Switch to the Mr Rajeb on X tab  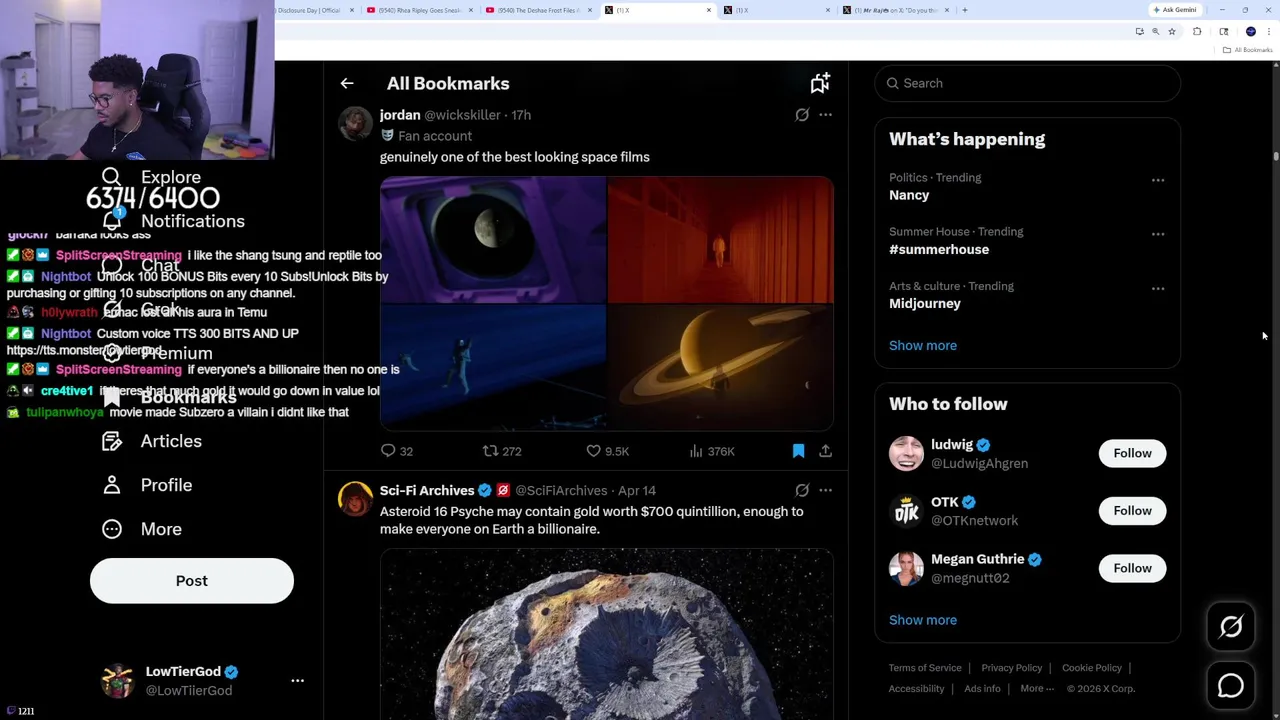click(x=896, y=10)
